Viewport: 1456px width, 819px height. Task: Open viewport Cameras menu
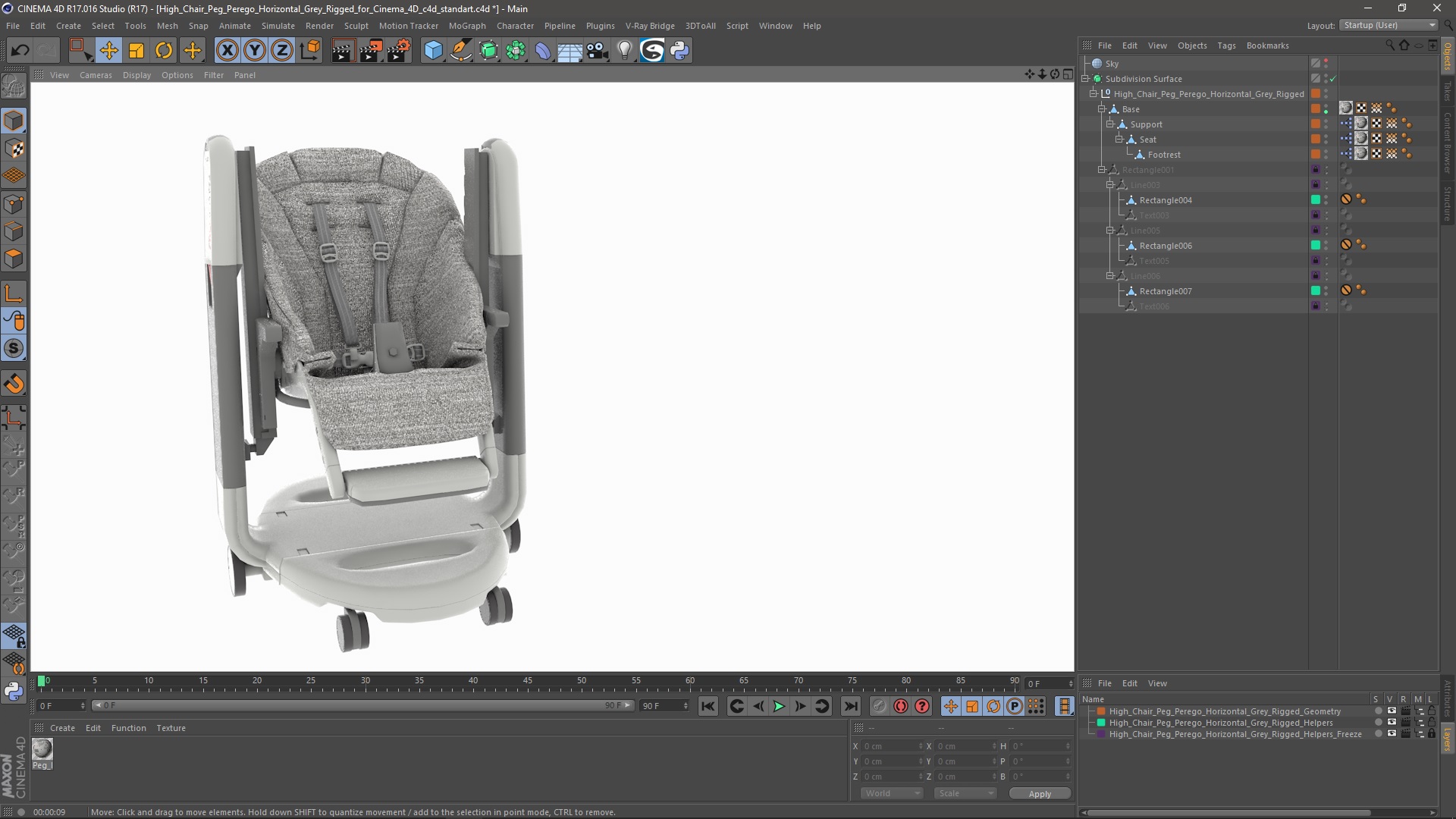96,75
